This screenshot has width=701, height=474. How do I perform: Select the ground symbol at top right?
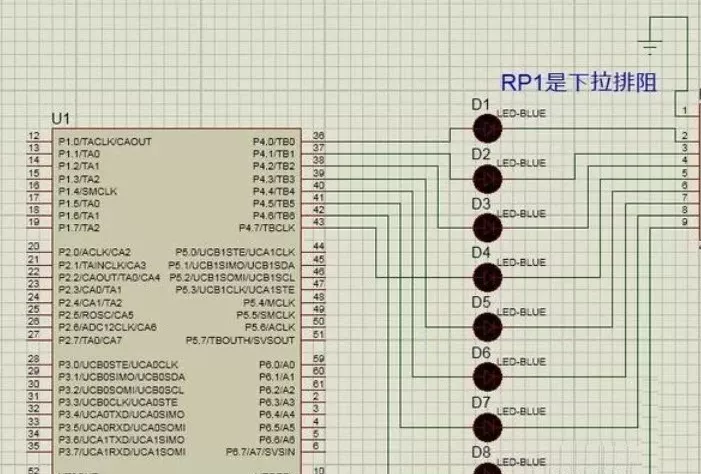pos(651,46)
